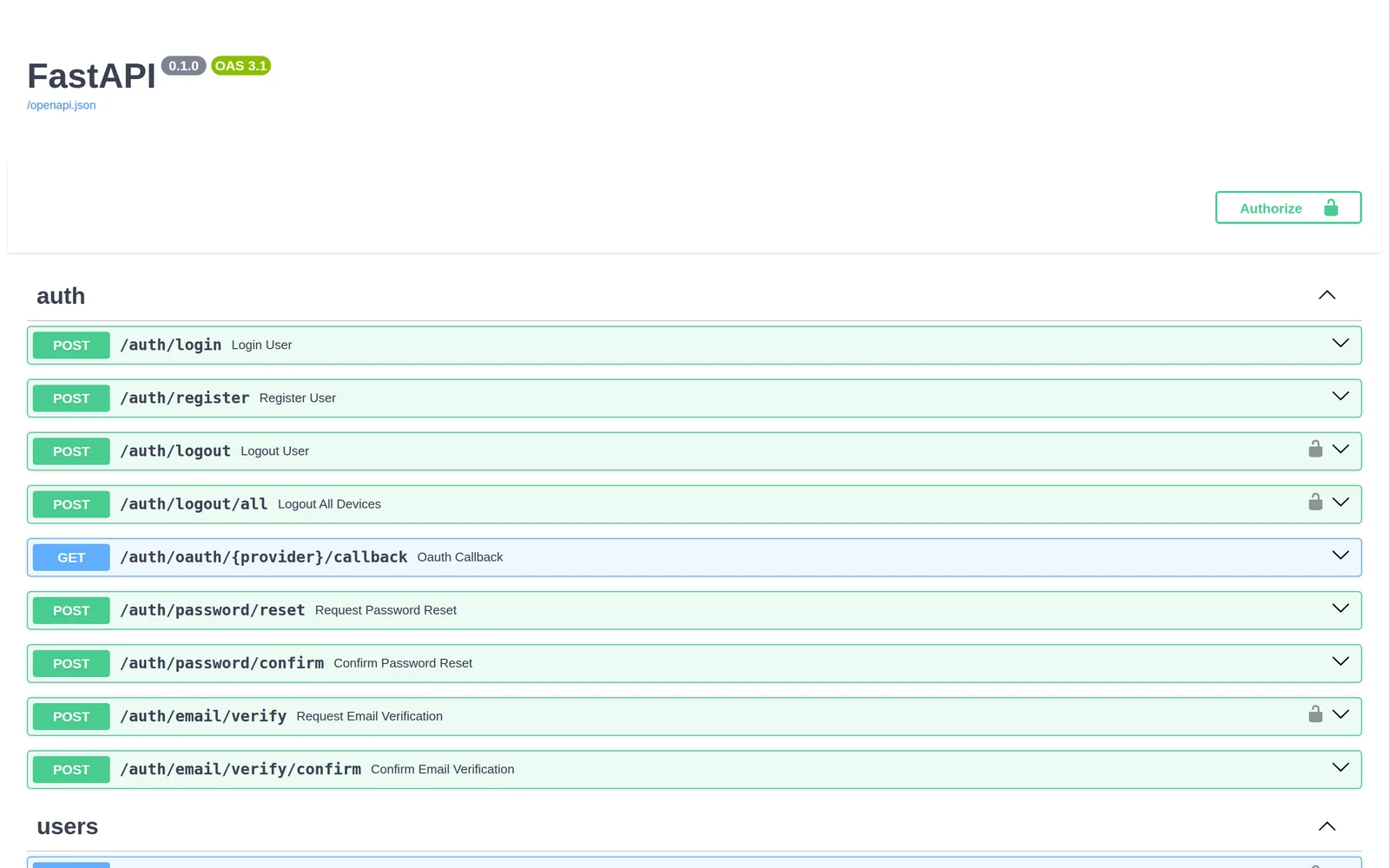Image resolution: width=1389 pixels, height=868 pixels.
Task: Expand the /auth/password/reset endpoint chevron
Action: pos(1340,608)
